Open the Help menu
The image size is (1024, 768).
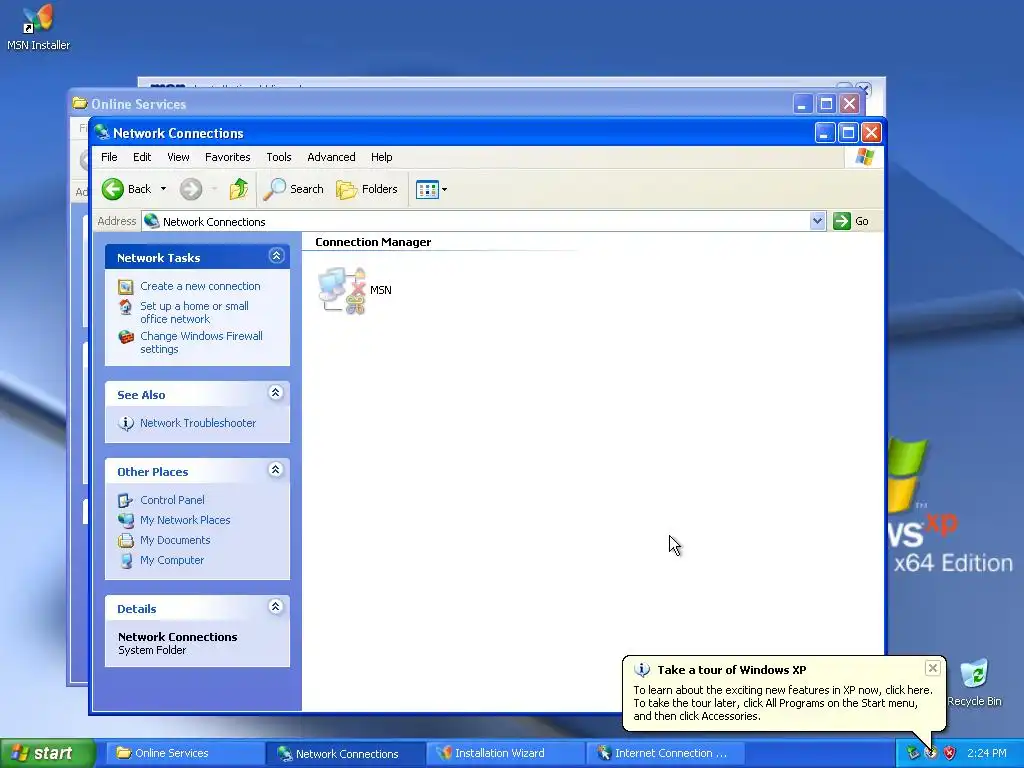point(381,157)
